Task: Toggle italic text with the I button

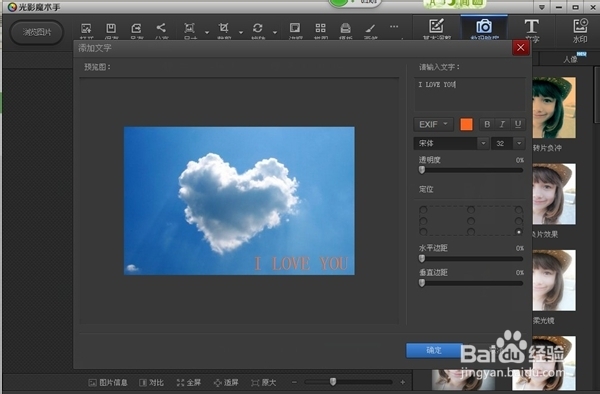Action: [502, 124]
